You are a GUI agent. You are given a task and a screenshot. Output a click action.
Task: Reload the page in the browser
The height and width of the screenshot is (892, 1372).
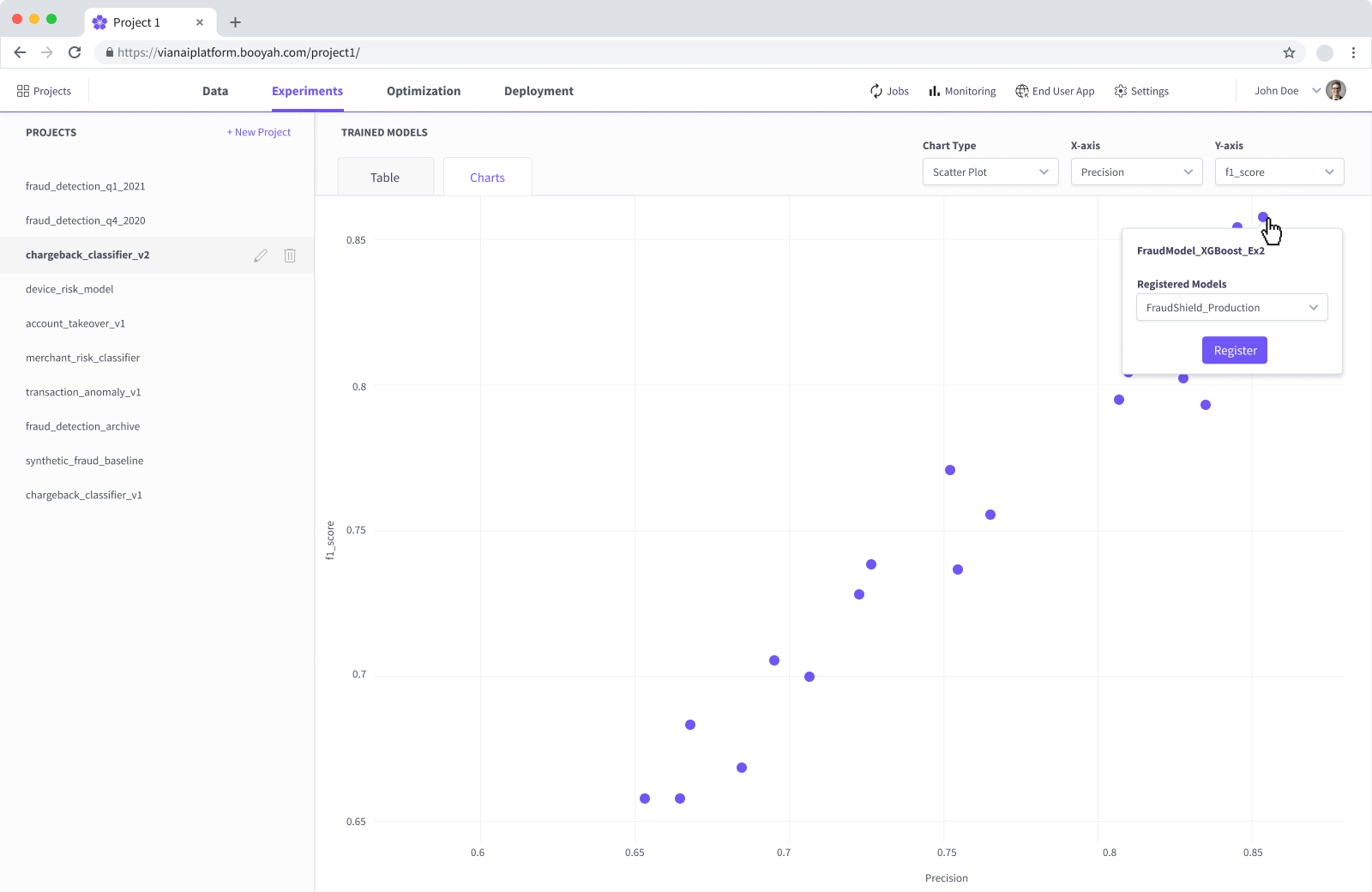pyautogui.click(x=75, y=52)
